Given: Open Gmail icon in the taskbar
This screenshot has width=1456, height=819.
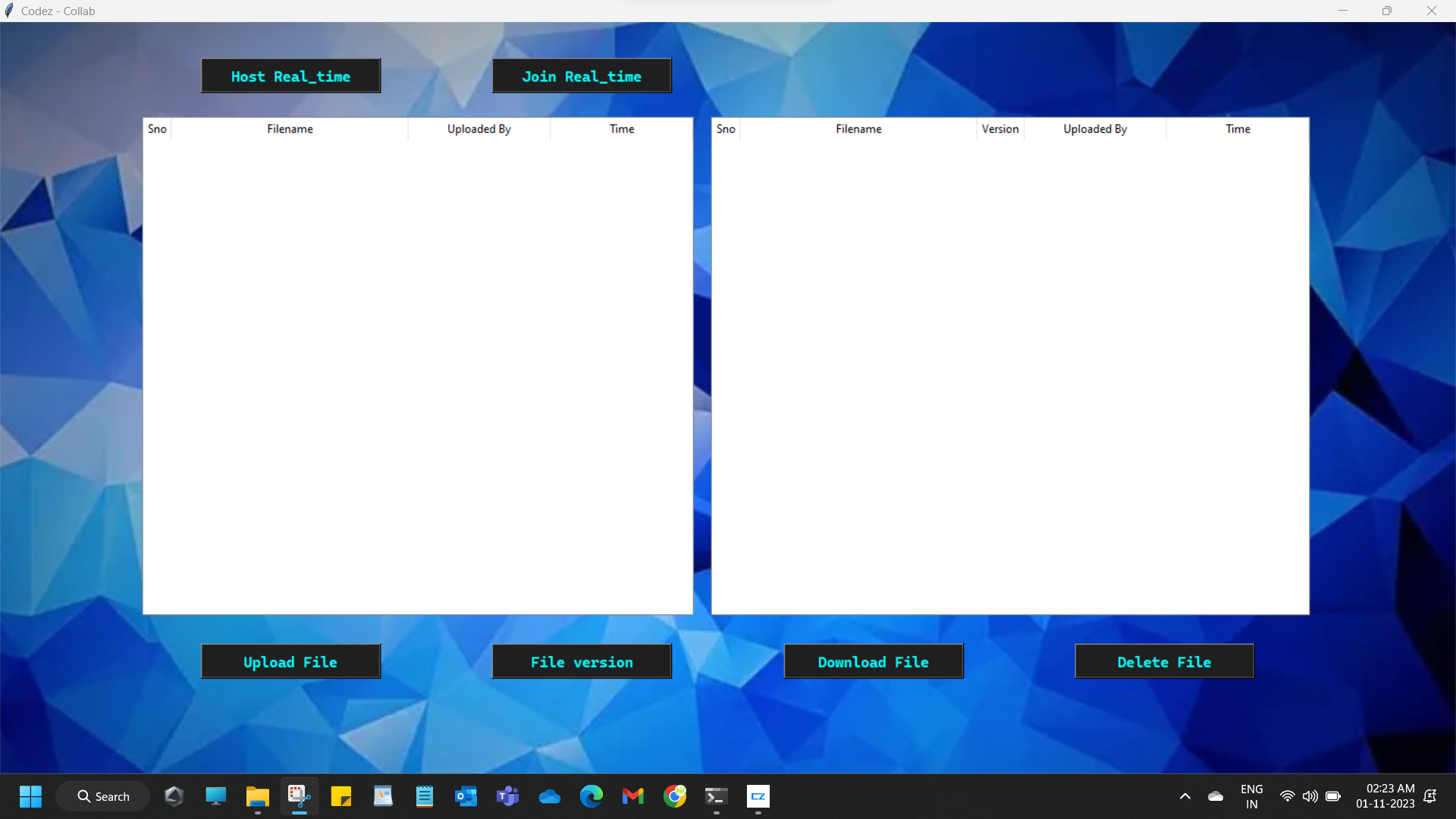Looking at the screenshot, I should [632, 796].
